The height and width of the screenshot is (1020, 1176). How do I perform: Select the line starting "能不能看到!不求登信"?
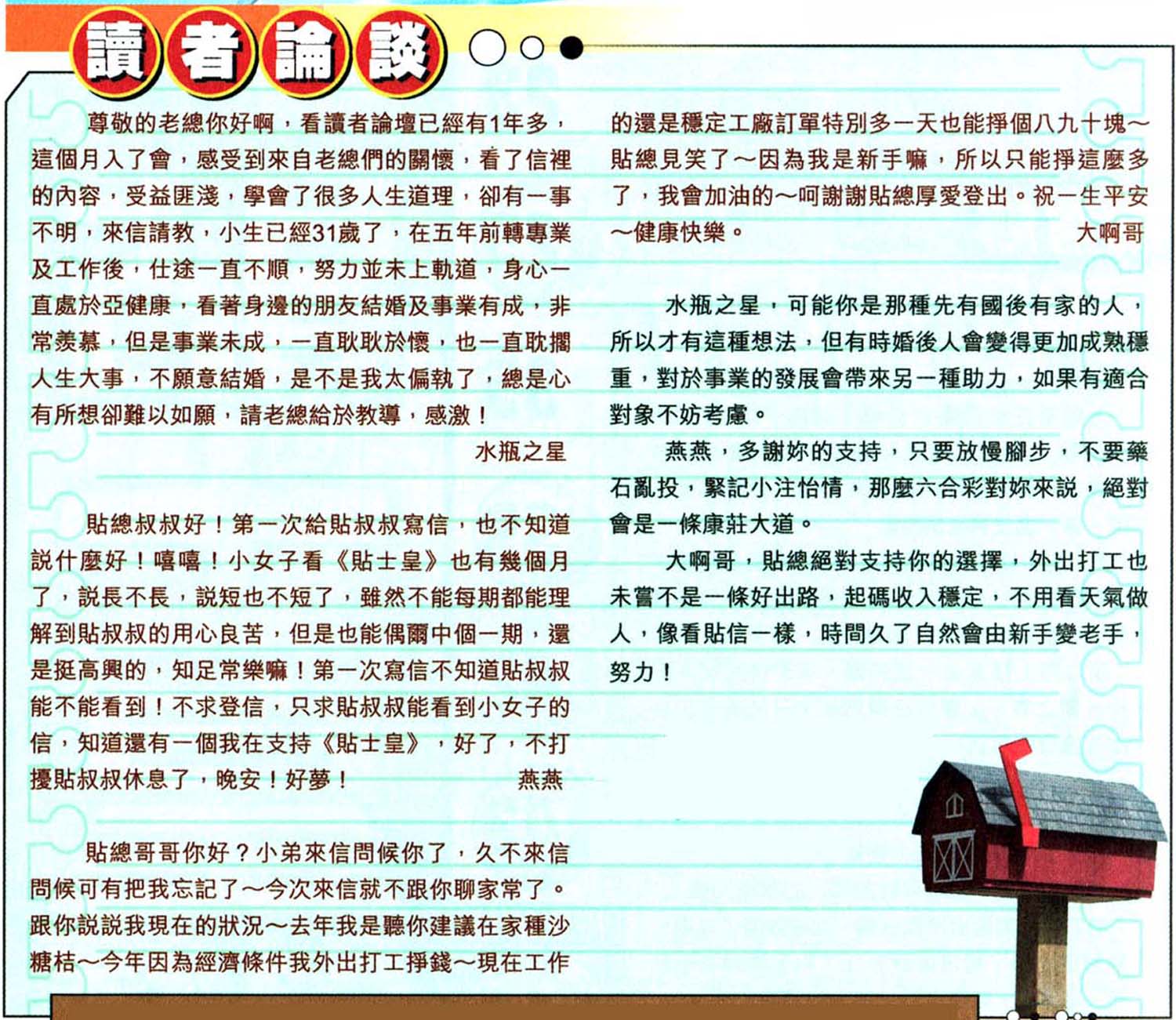point(301,707)
